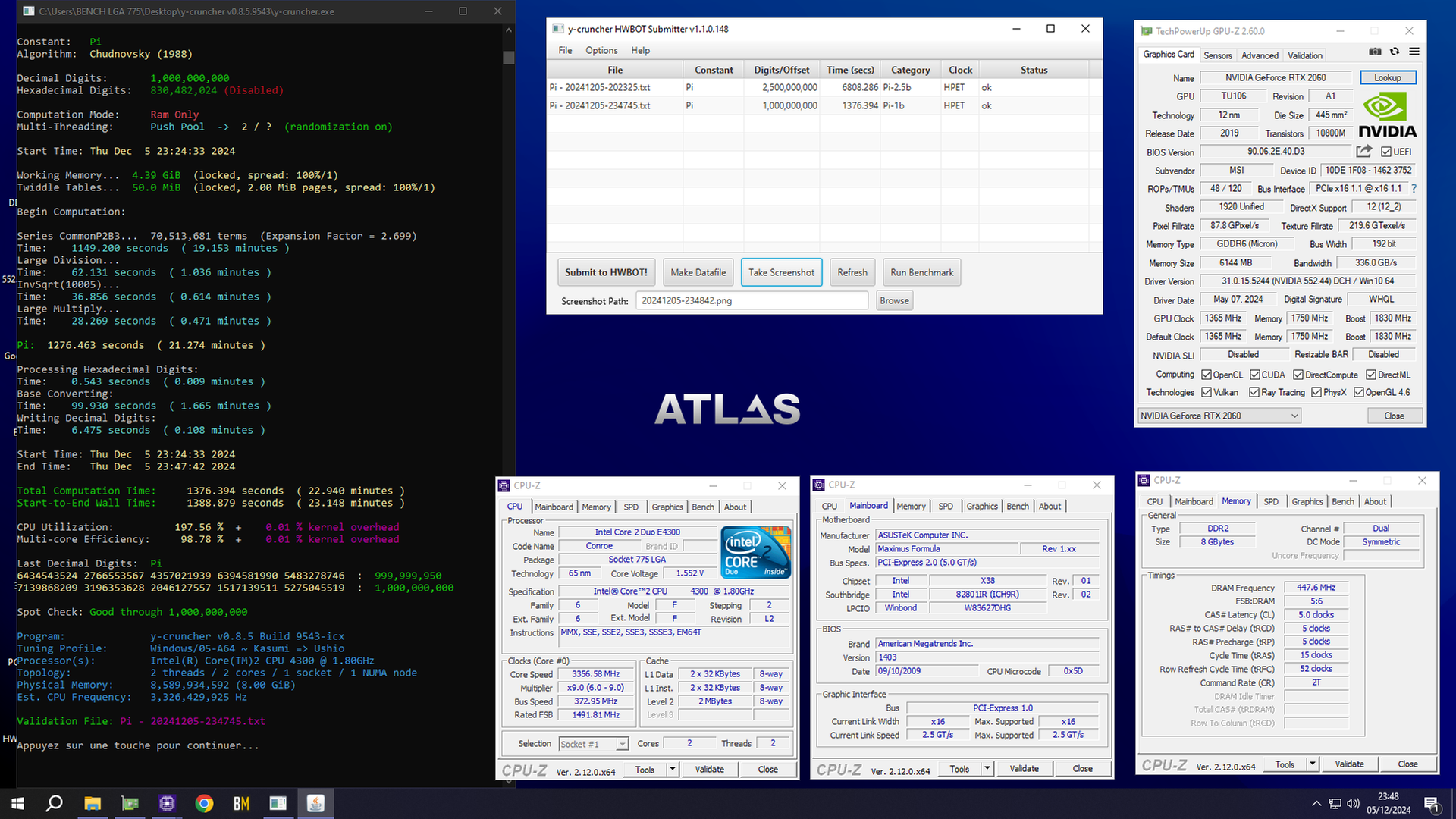Open taskbar Search
Image resolution: width=1456 pixels, height=819 pixels.
(x=55, y=803)
